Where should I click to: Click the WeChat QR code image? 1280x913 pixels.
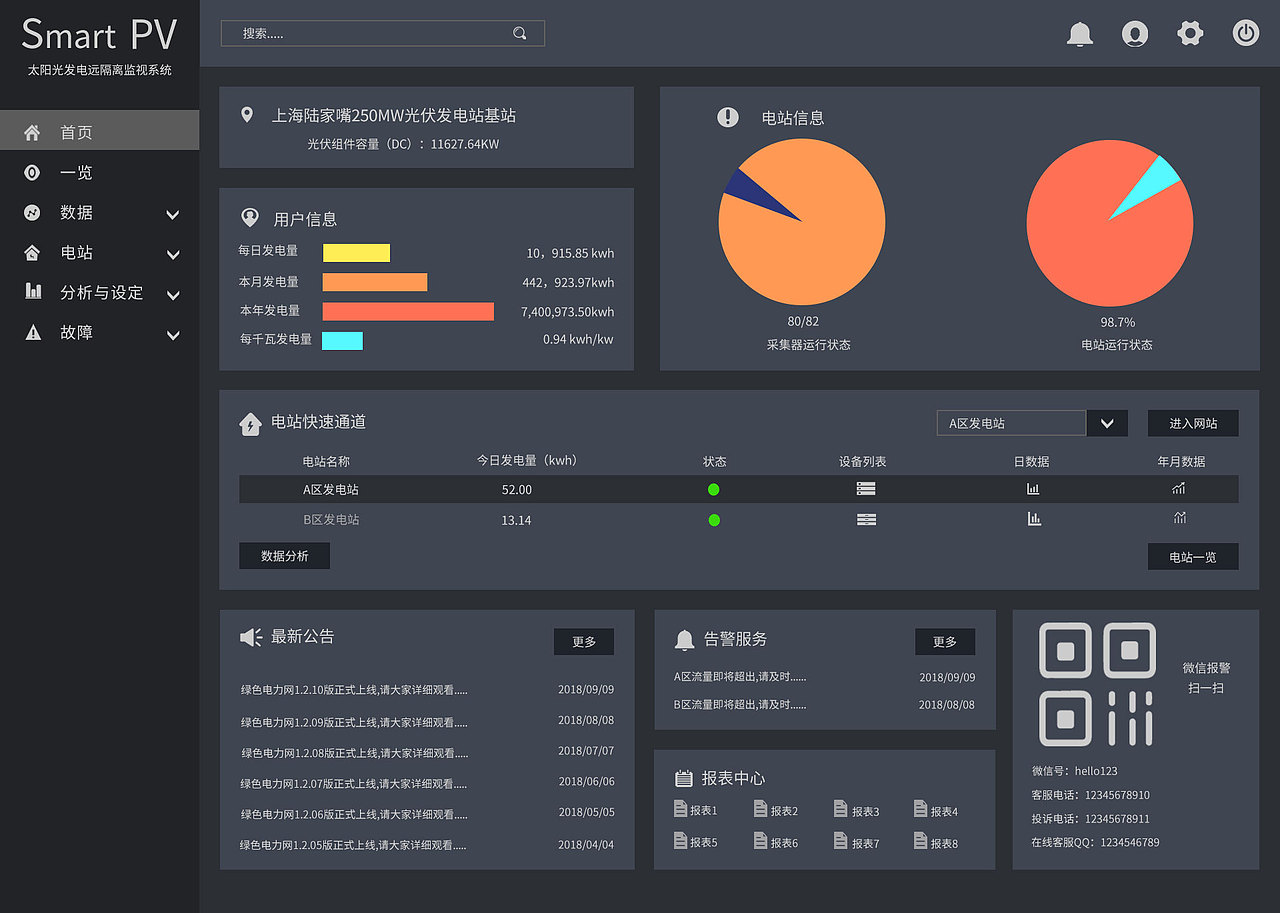pos(1097,684)
